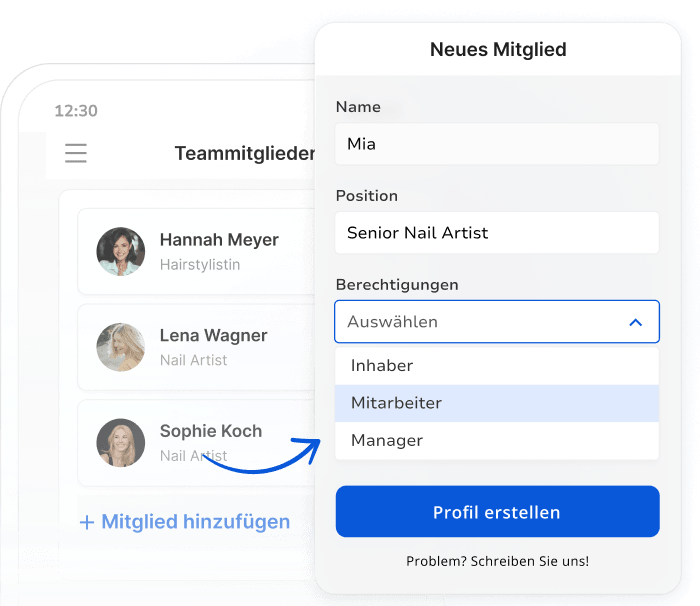Select the Hannah Meyer name text

(219, 240)
